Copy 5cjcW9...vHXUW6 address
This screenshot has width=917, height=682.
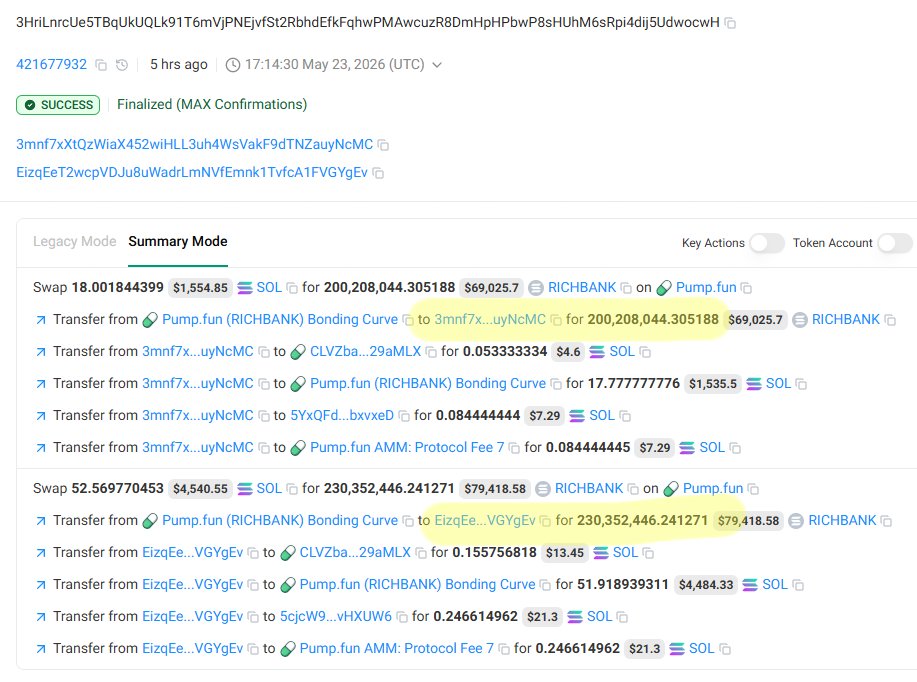(402, 617)
